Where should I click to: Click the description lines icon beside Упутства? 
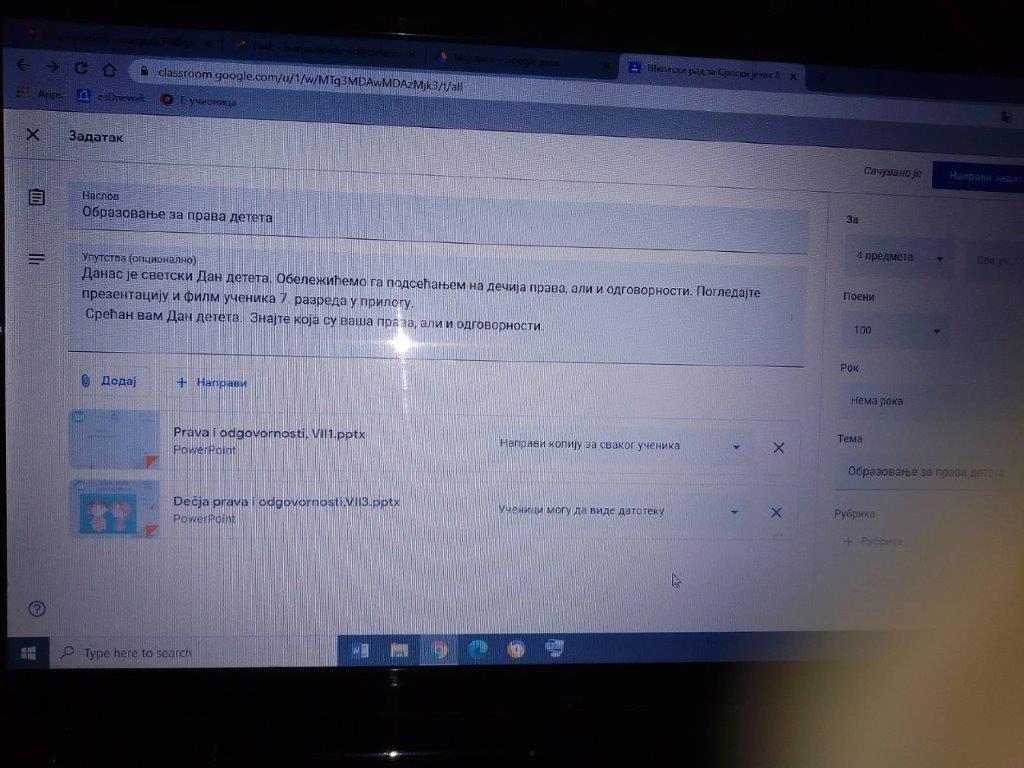point(37,259)
